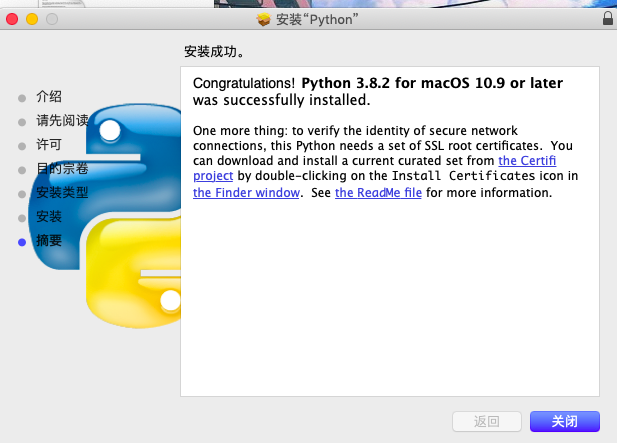Click the greyed-out 返回 button
This screenshot has height=443, width=617.
[487, 421]
